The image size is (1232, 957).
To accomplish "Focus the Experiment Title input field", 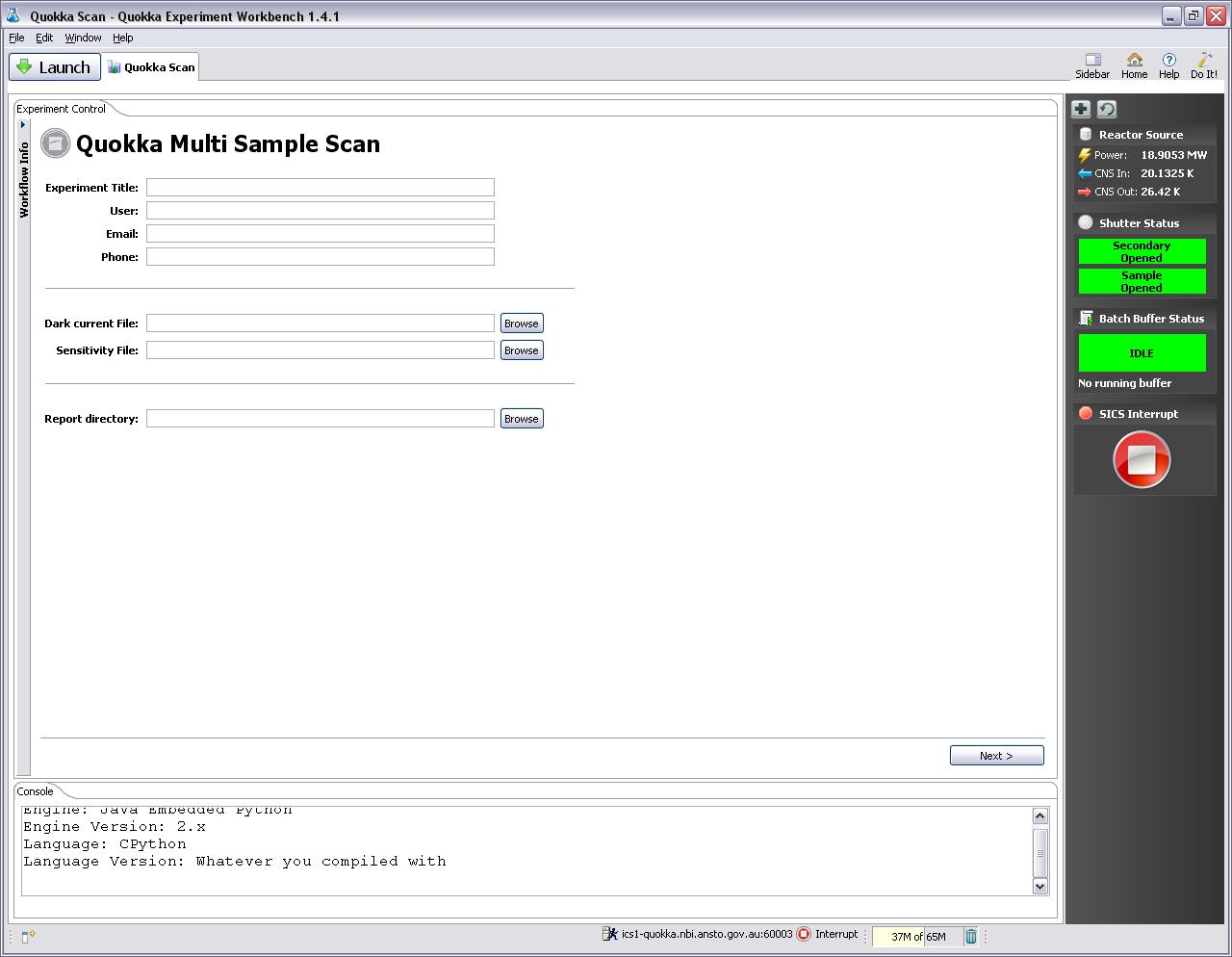I will pyautogui.click(x=320, y=188).
